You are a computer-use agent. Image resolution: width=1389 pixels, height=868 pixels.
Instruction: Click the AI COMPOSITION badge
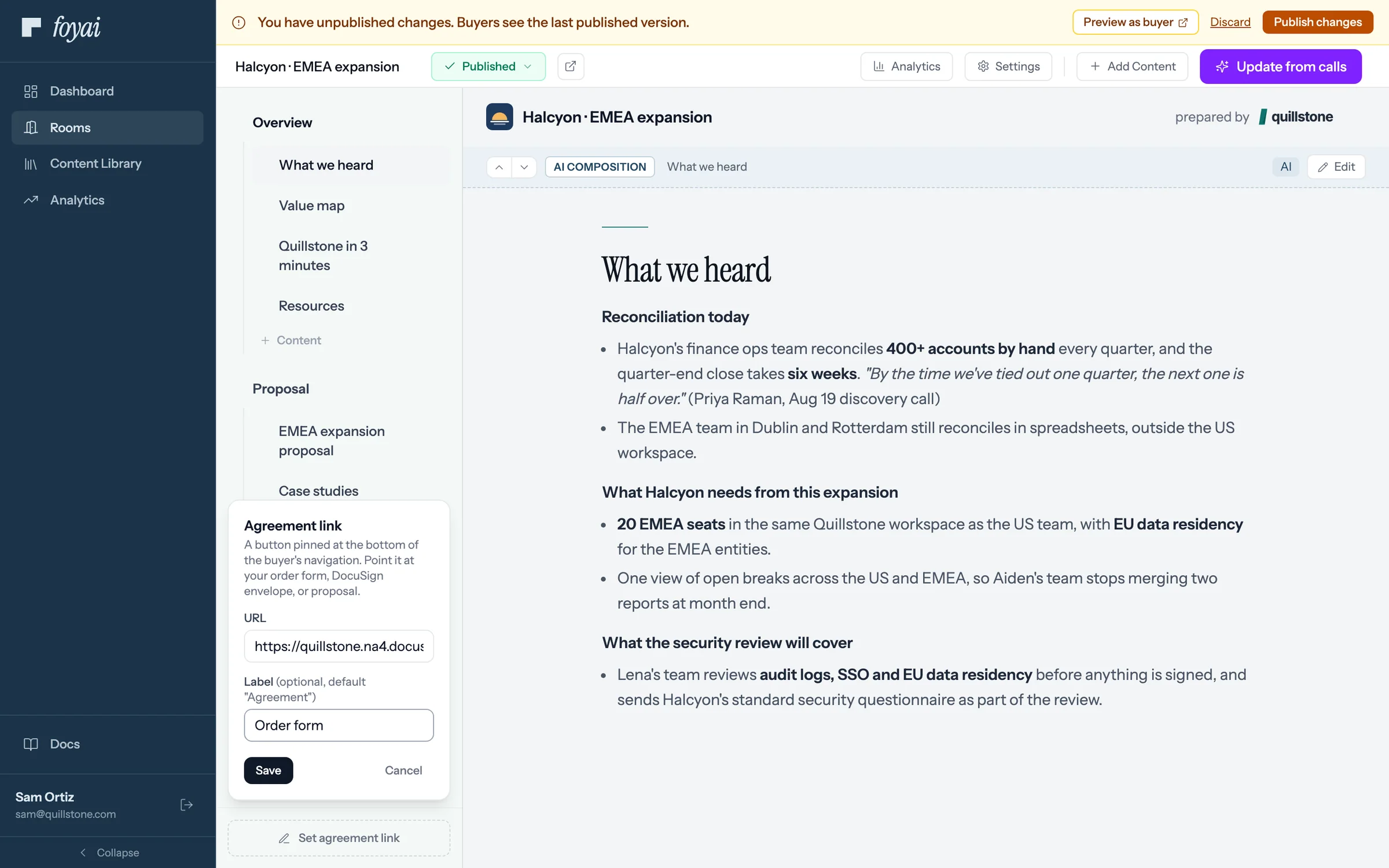click(600, 167)
